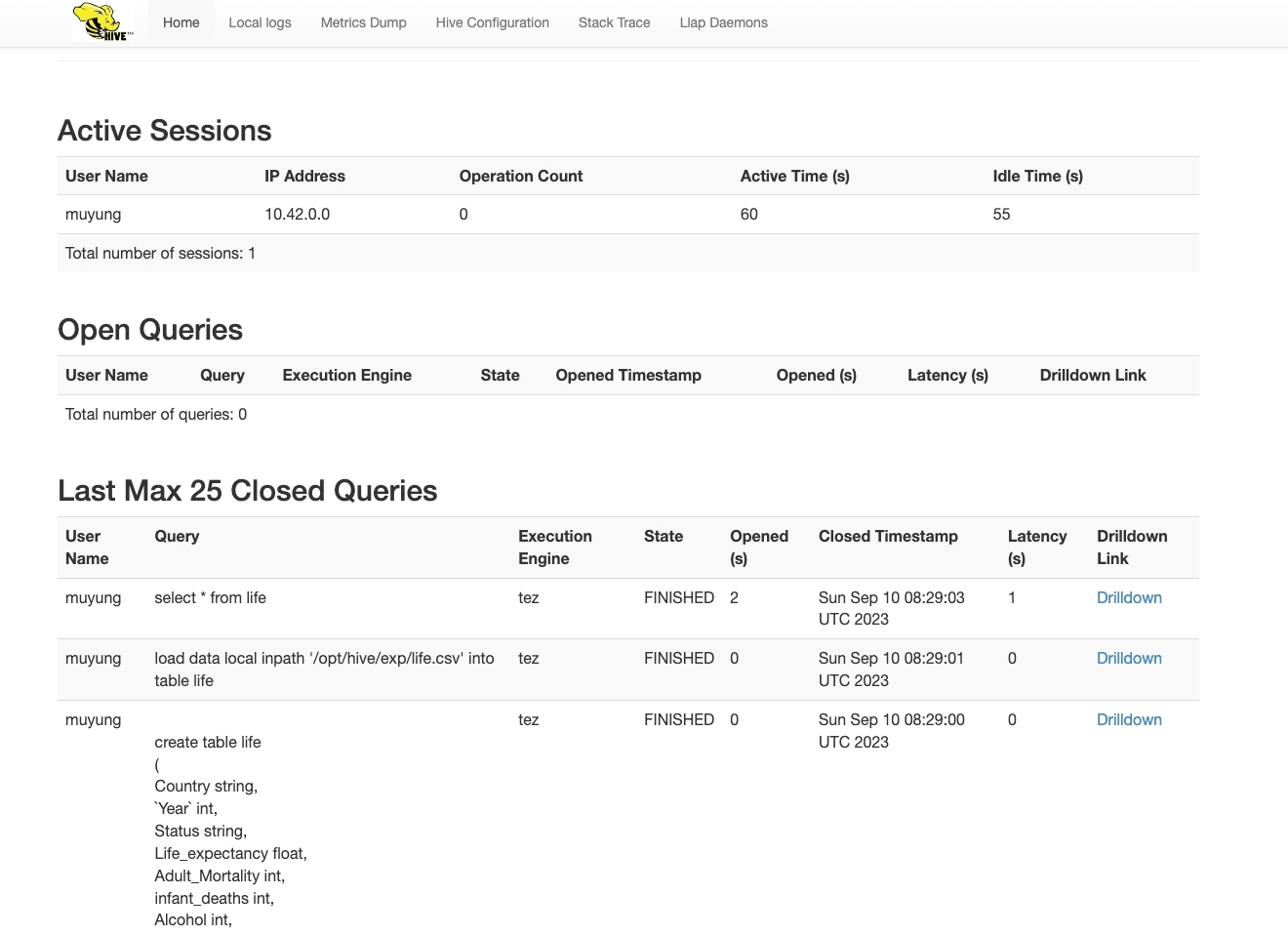
Task: Open the Llap Daemons page
Action: point(723,22)
